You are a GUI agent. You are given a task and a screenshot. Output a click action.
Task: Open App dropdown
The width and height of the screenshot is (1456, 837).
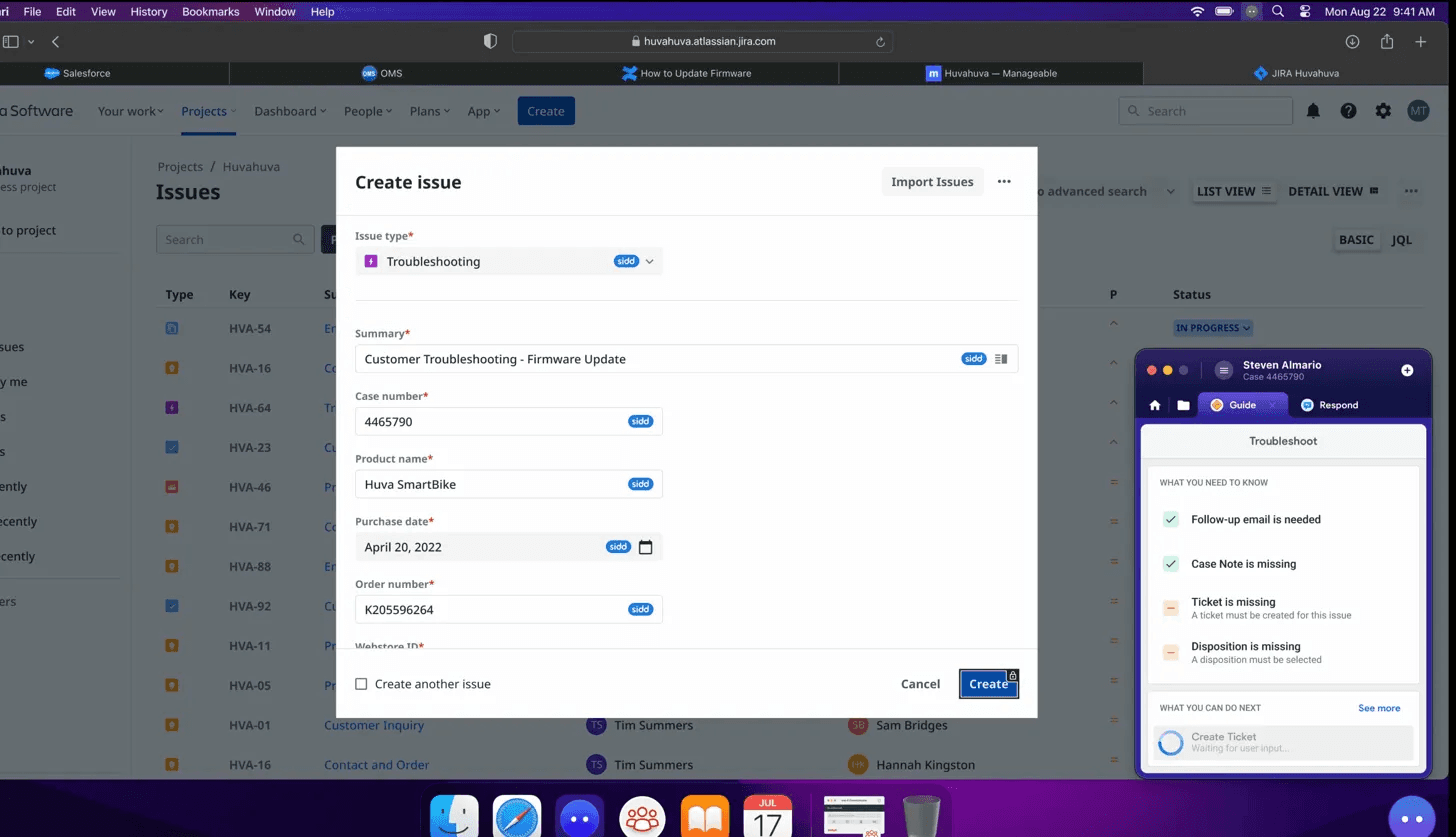click(x=484, y=111)
